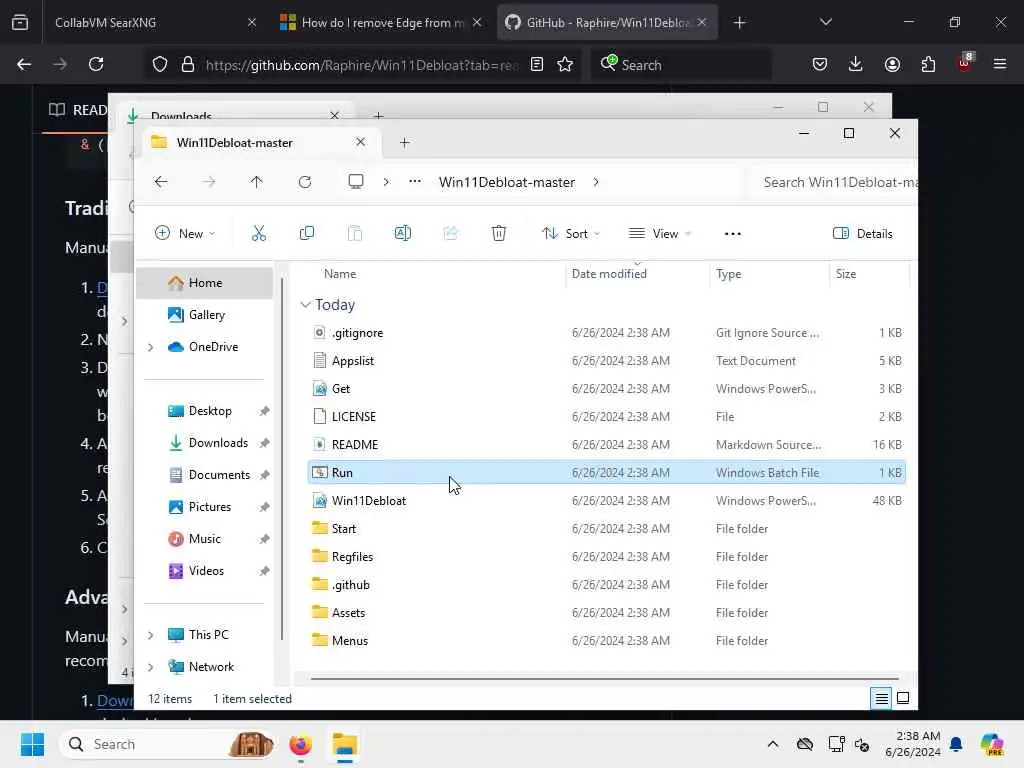
Task: Click the Search Win11Debloat-master search box
Action: (833, 182)
